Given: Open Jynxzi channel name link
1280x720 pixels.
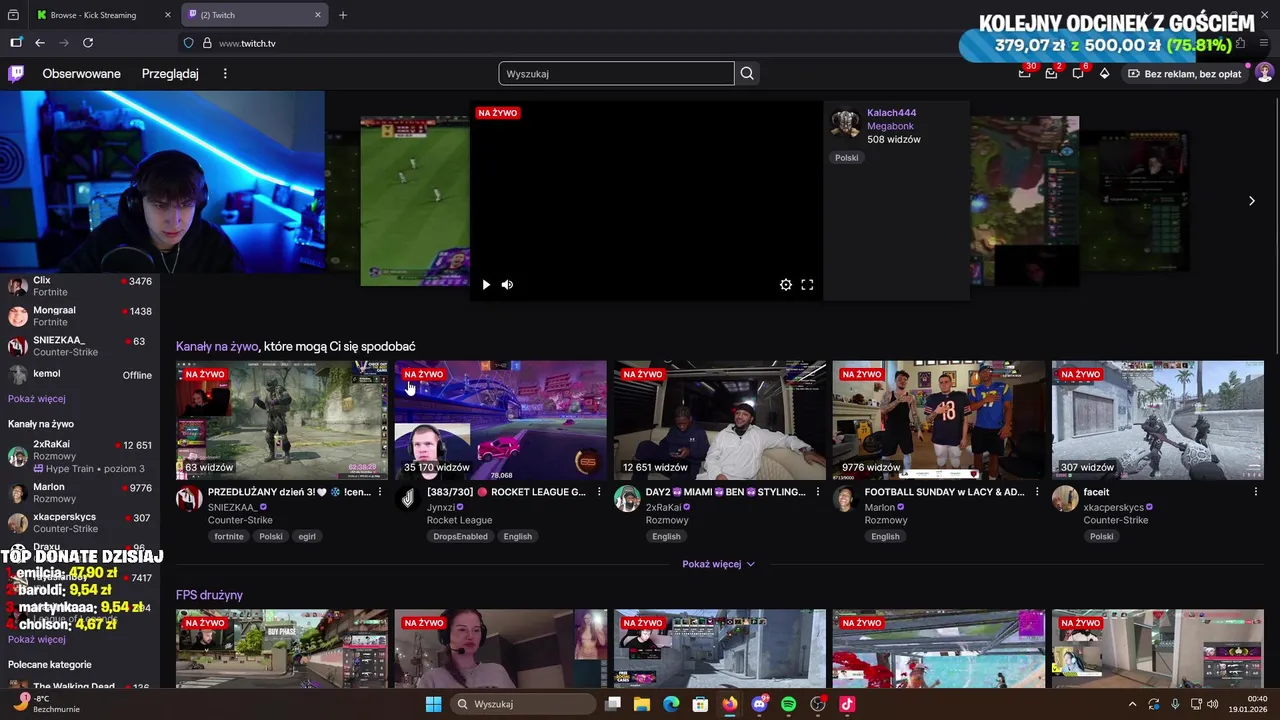Looking at the screenshot, I should tap(441, 507).
